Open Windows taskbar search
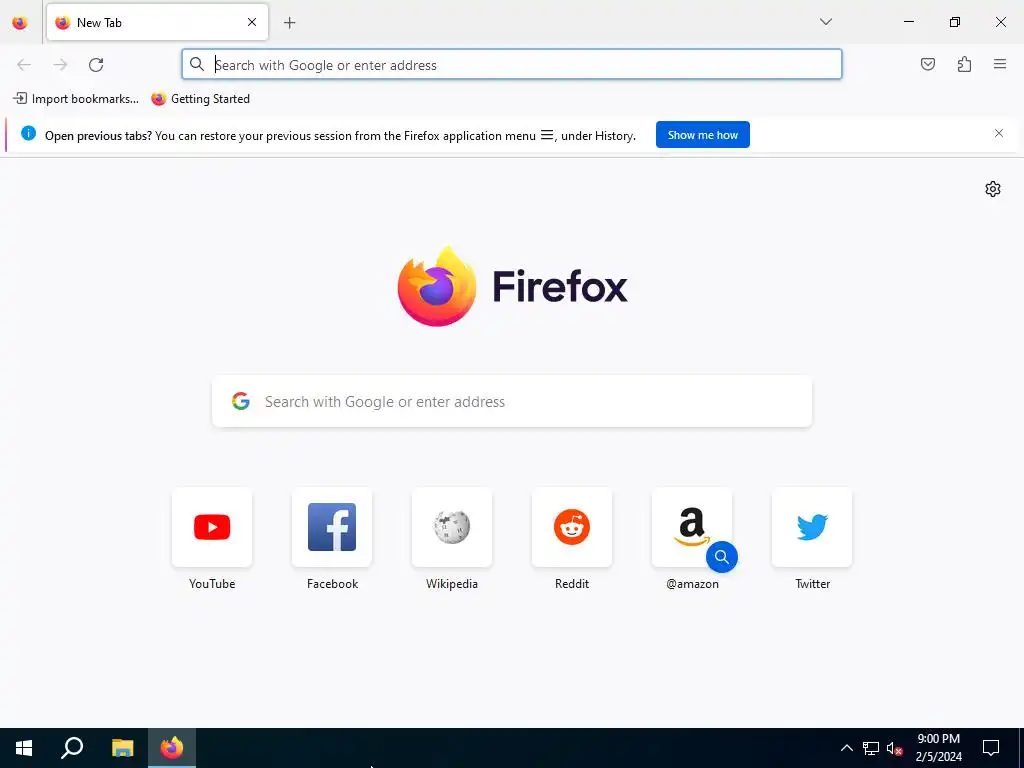Screen dimensions: 1024x768 (72, 748)
